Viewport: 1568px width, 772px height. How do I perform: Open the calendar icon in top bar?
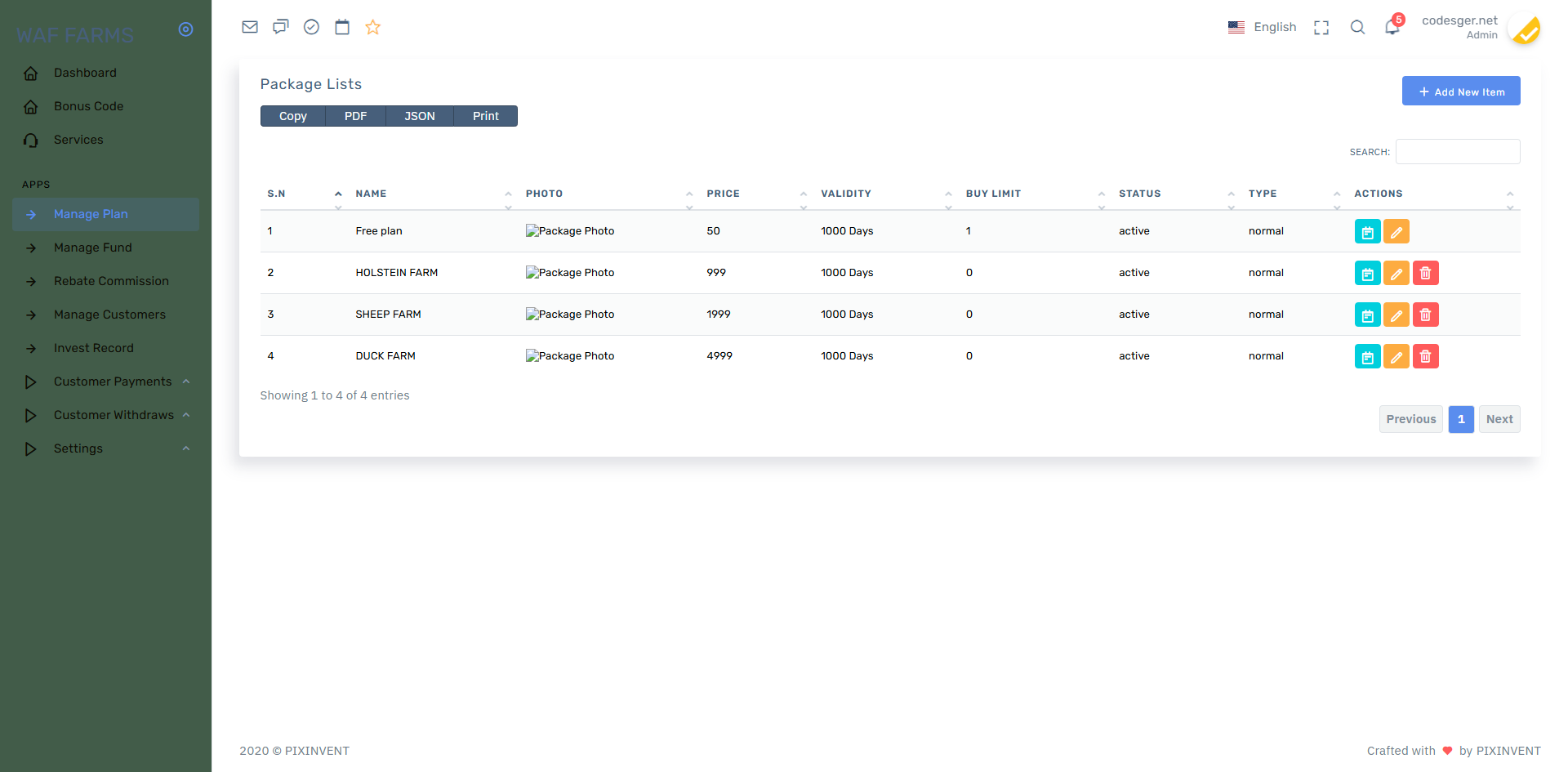342,27
